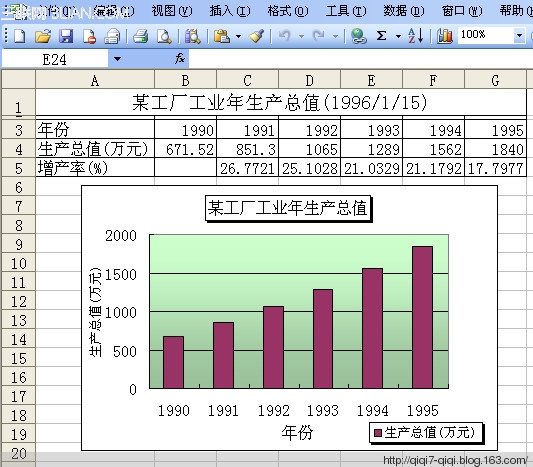
Task: Open the 窗口(W) menu
Action: tap(462, 11)
